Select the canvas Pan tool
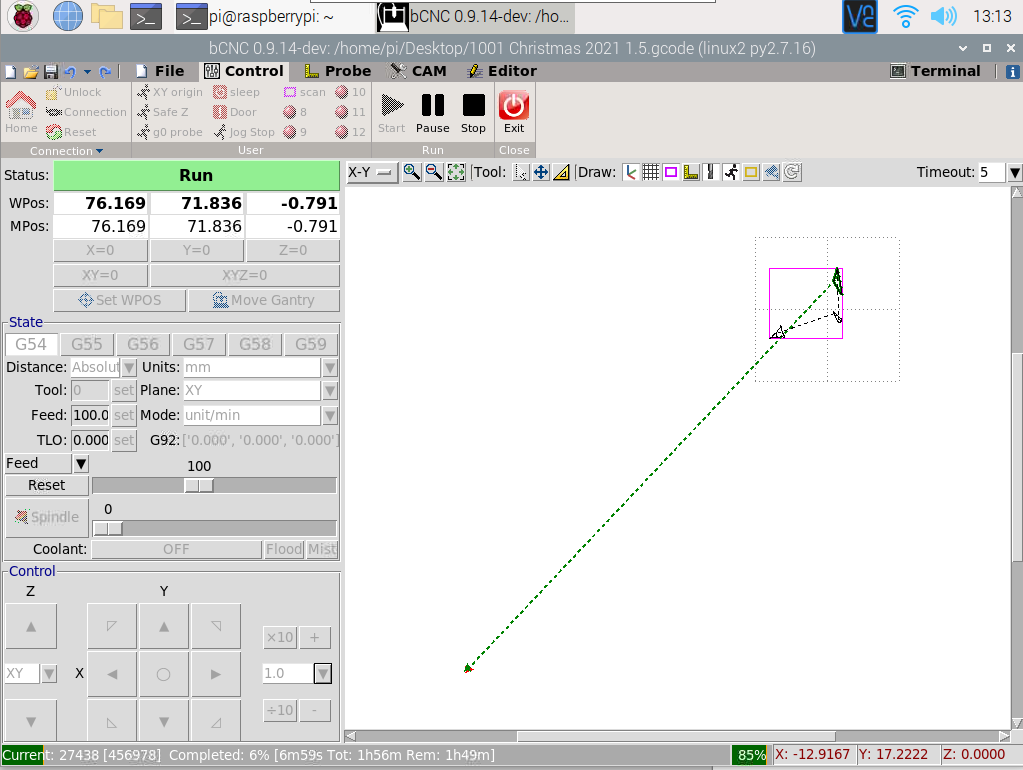 [x=541, y=172]
